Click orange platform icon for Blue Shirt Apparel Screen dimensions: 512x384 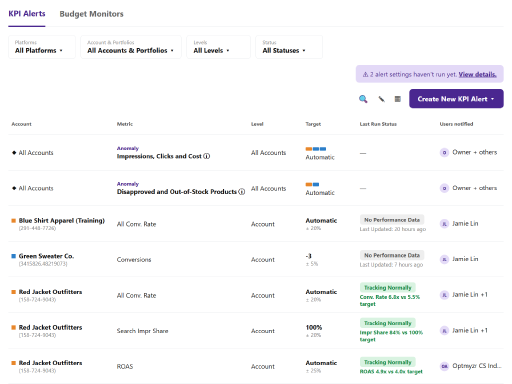tap(14, 221)
